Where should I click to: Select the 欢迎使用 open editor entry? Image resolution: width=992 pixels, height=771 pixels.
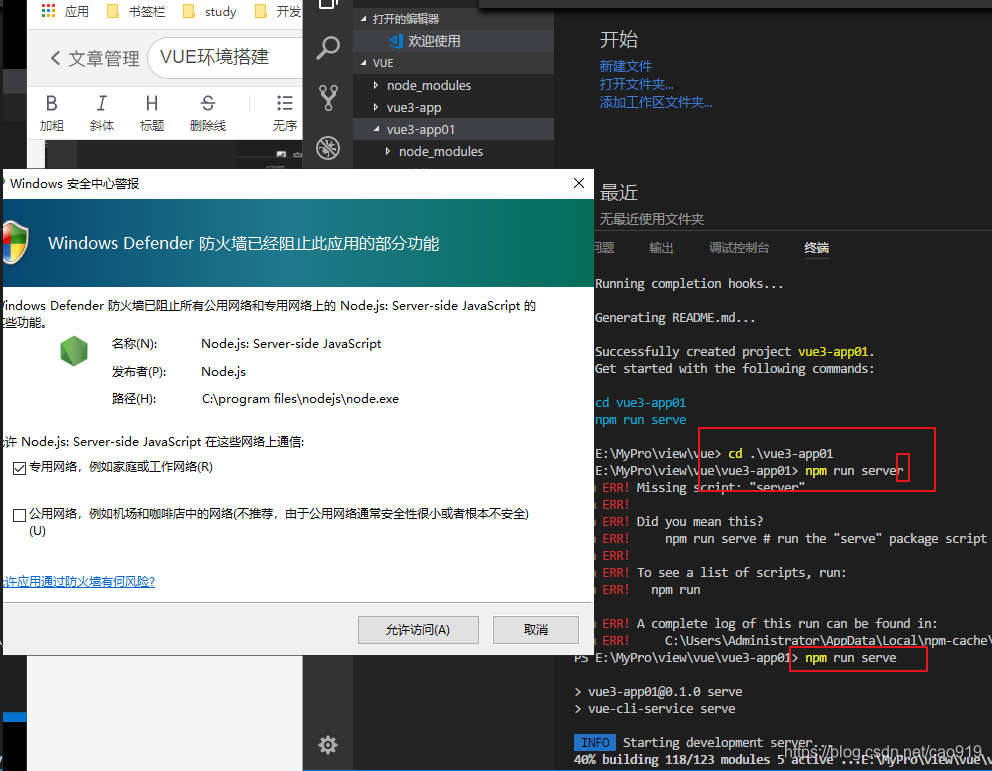454,41
